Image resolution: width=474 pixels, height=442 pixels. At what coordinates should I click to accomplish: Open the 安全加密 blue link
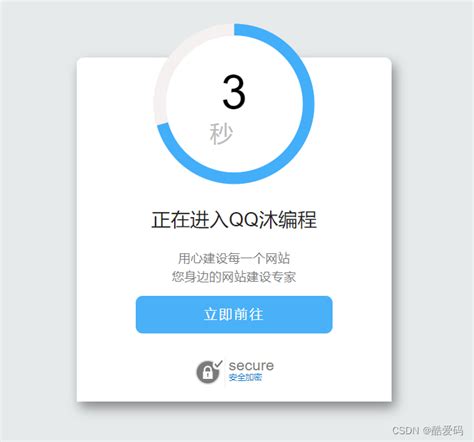(x=245, y=377)
